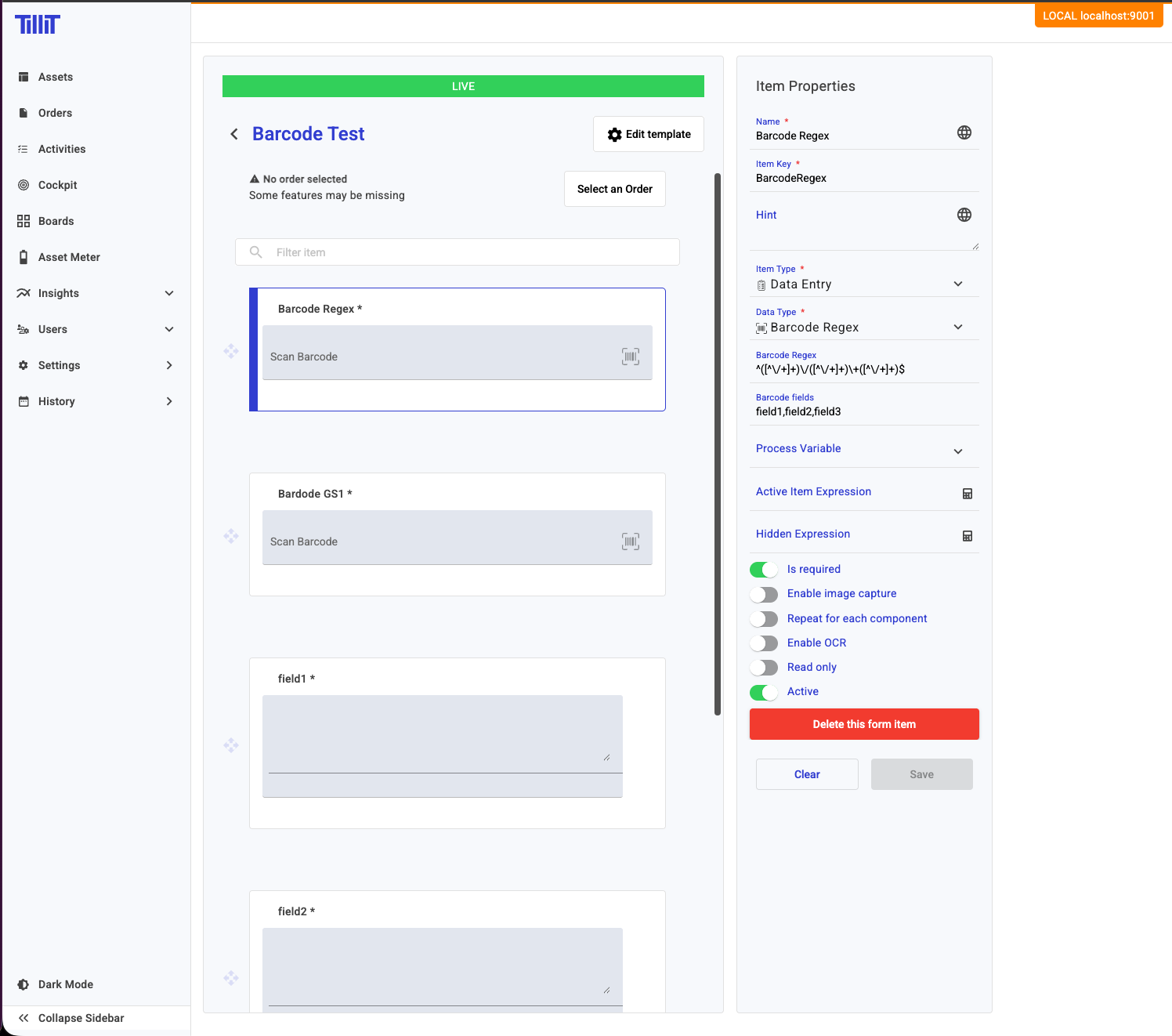Enable the Enable OCR switch
The height and width of the screenshot is (1036, 1172).
point(764,643)
